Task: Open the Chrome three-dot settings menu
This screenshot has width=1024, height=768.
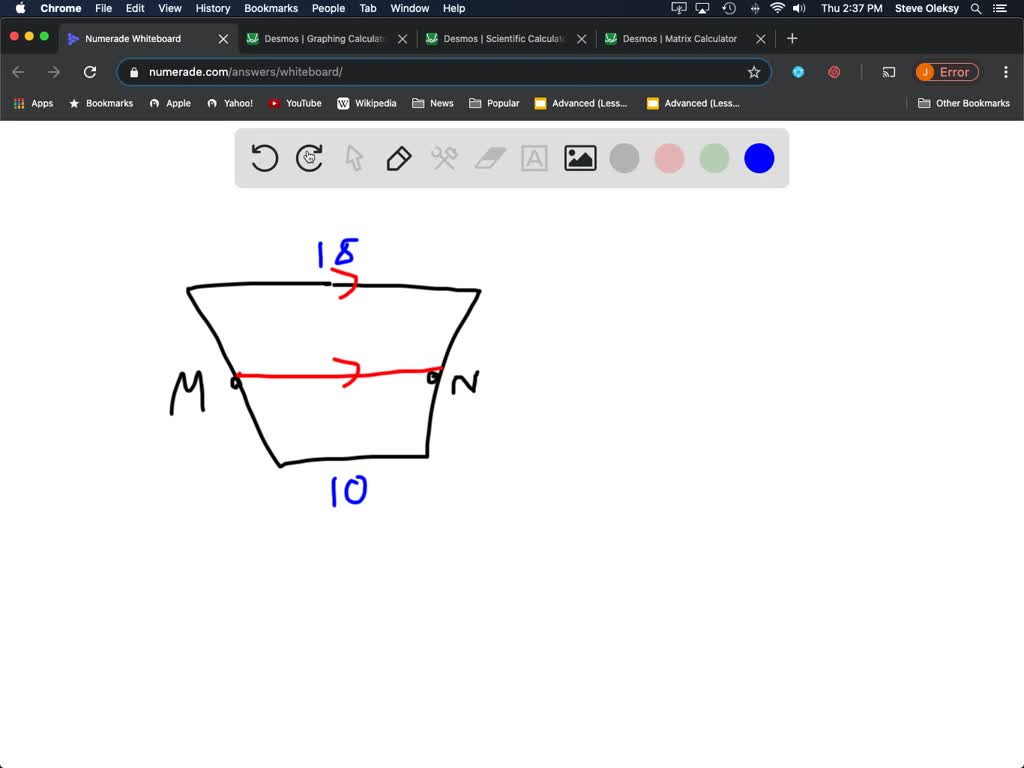Action: point(1005,72)
